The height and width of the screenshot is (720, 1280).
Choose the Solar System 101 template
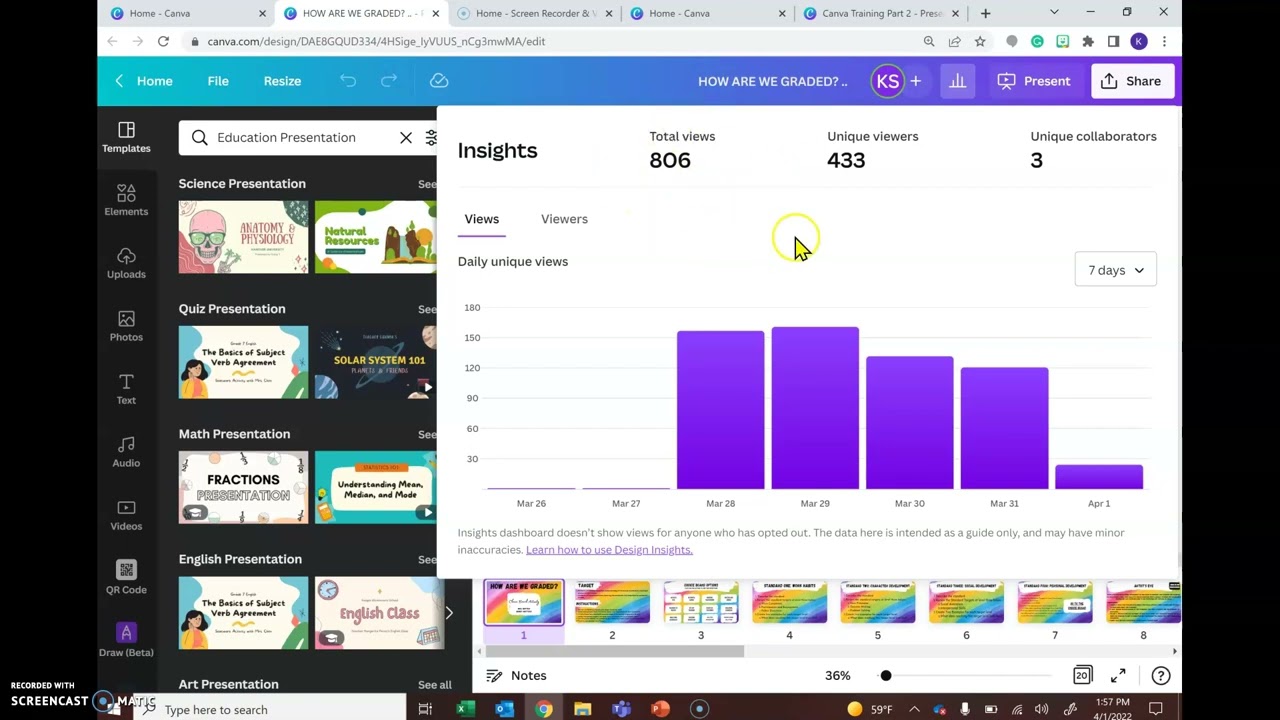coord(375,362)
